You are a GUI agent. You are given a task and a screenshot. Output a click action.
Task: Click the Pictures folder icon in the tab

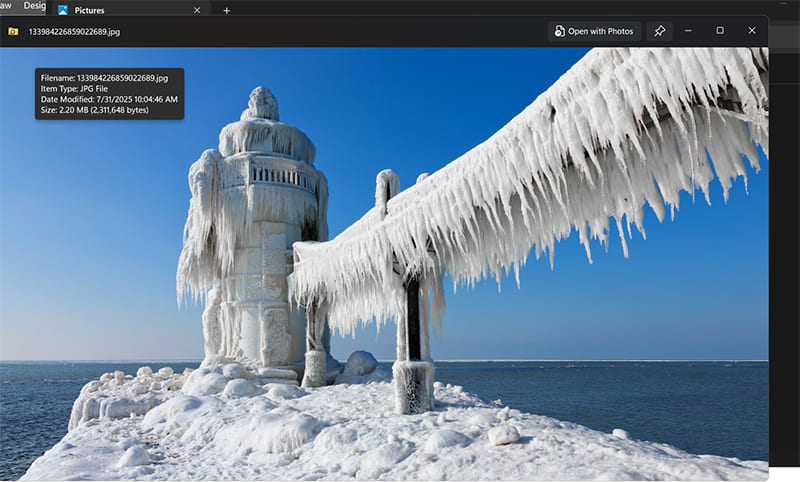pyautogui.click(x=63, y=10)
